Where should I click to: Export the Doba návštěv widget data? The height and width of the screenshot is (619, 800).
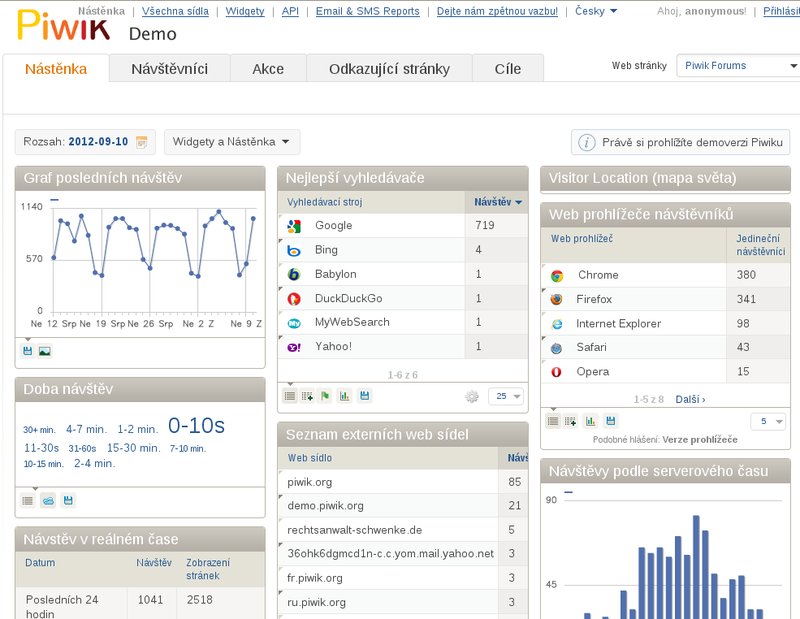coord(68,501)
